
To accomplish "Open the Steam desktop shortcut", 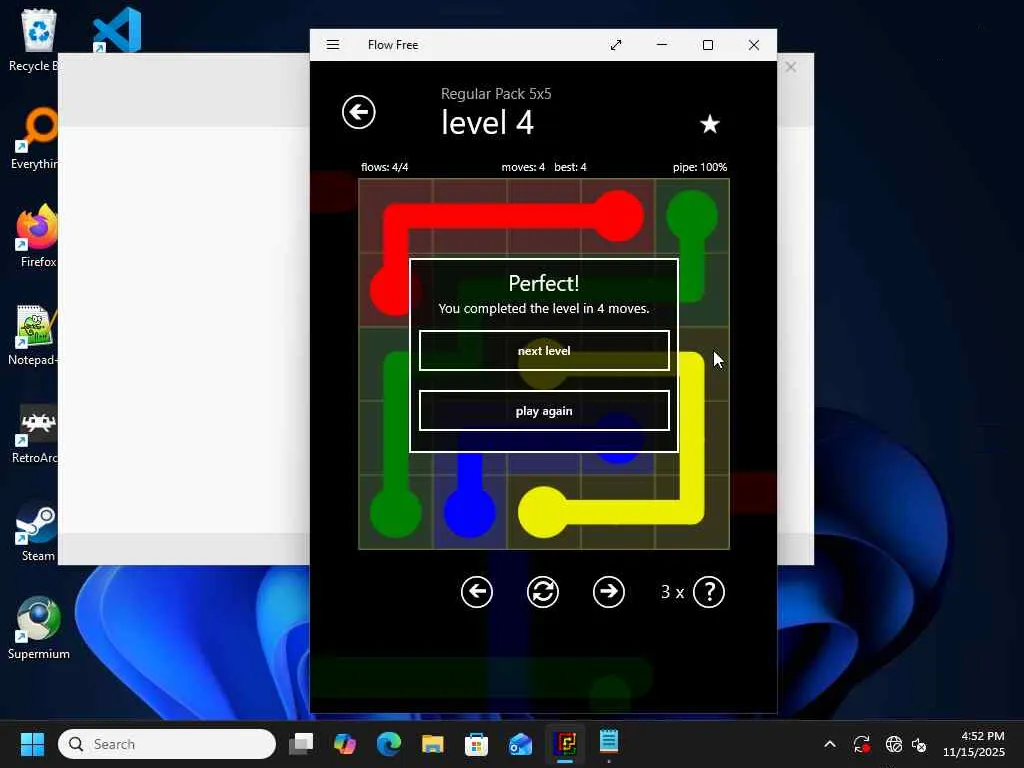I will coord(37,530).
